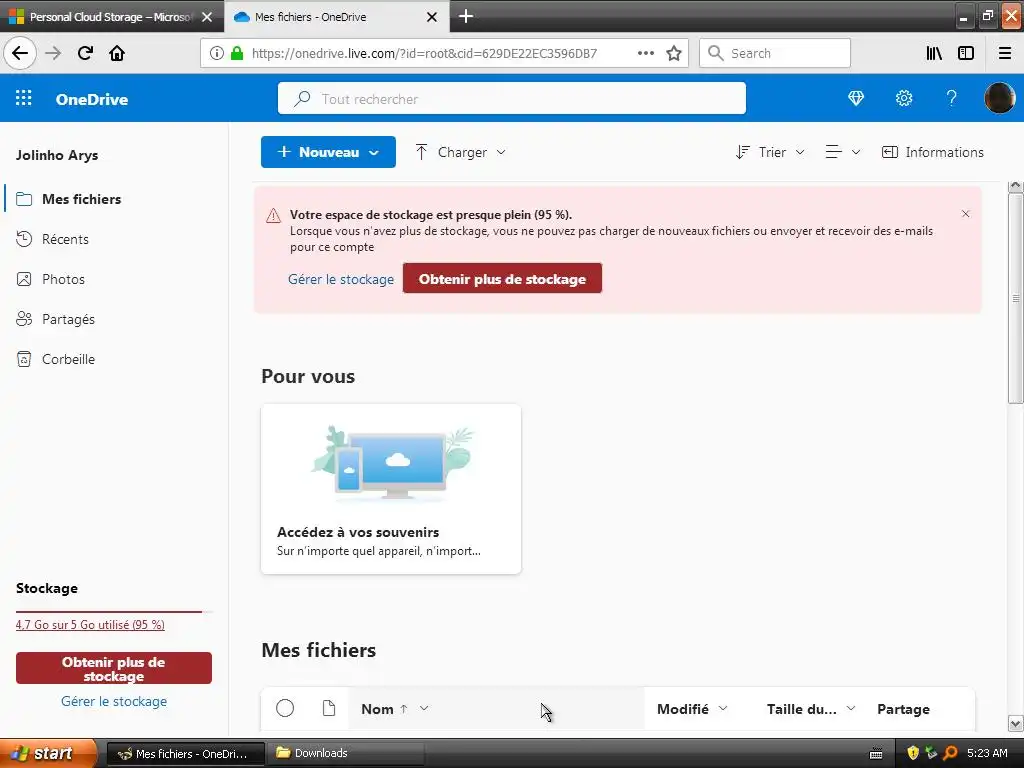Viewport: 1024px width, 768px height.
Task: Go to the browser home page
Action: coord(117,53)
